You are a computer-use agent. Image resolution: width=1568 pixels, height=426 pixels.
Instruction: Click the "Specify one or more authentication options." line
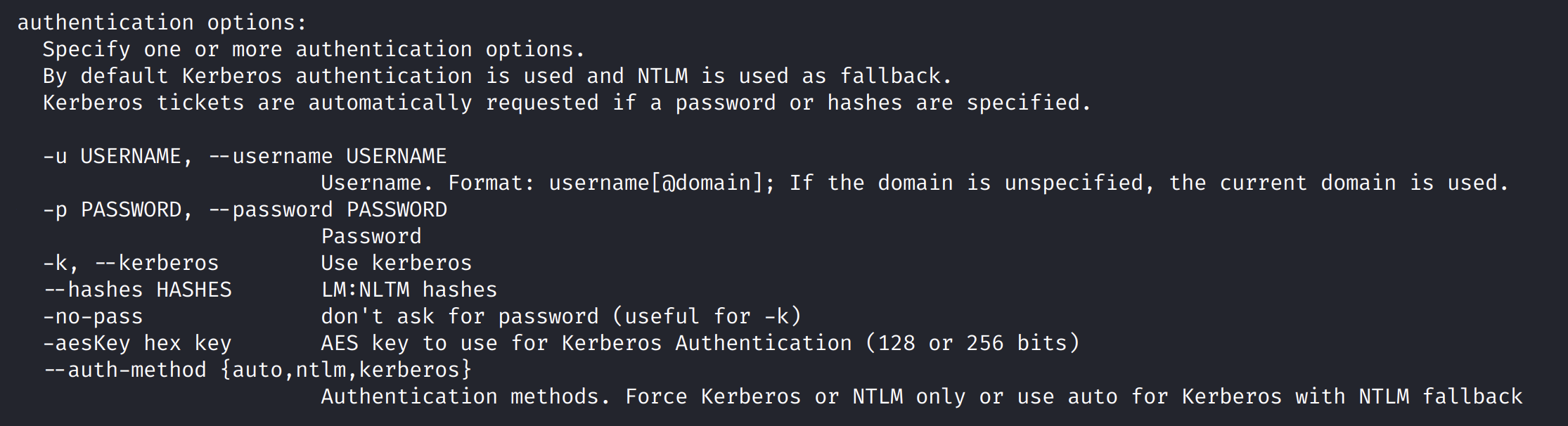click(314, 49)
